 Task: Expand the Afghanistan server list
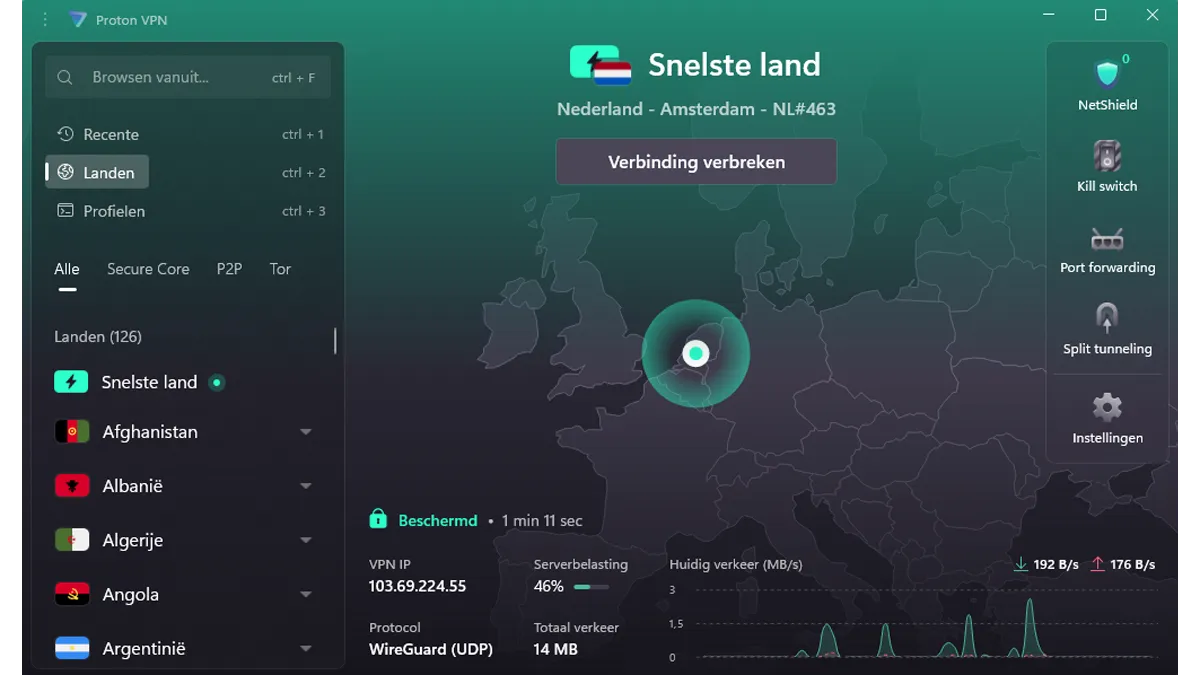pos(305,431)
